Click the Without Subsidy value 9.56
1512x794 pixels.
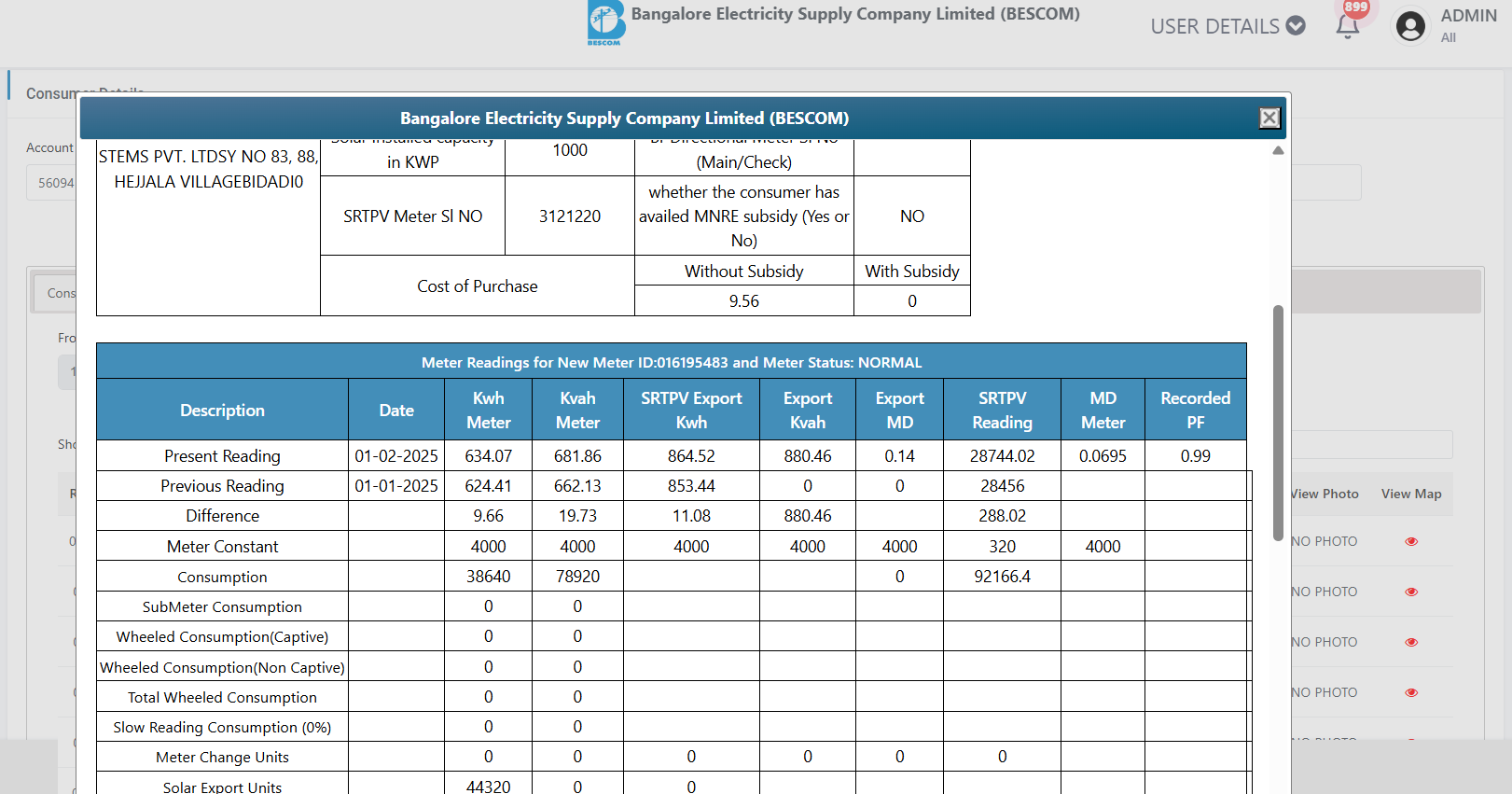(743, 301)
